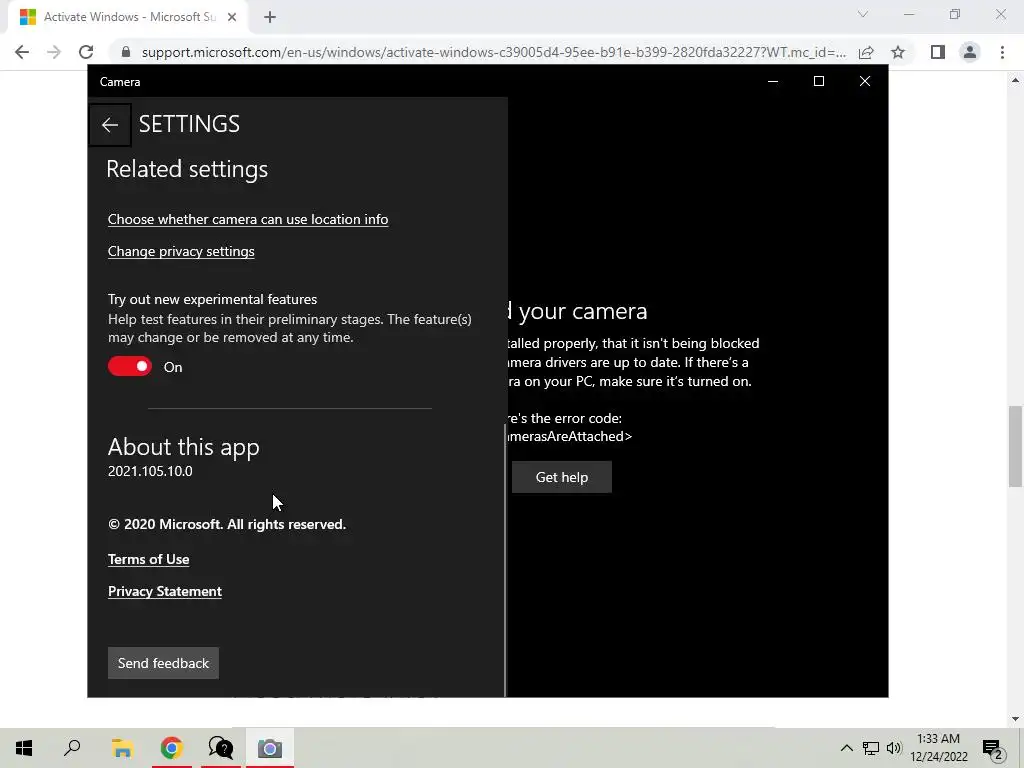Viewport: 1024px width, 768px height.
Task: Reload the Microsoft support page
Action: tap(86, 52)
